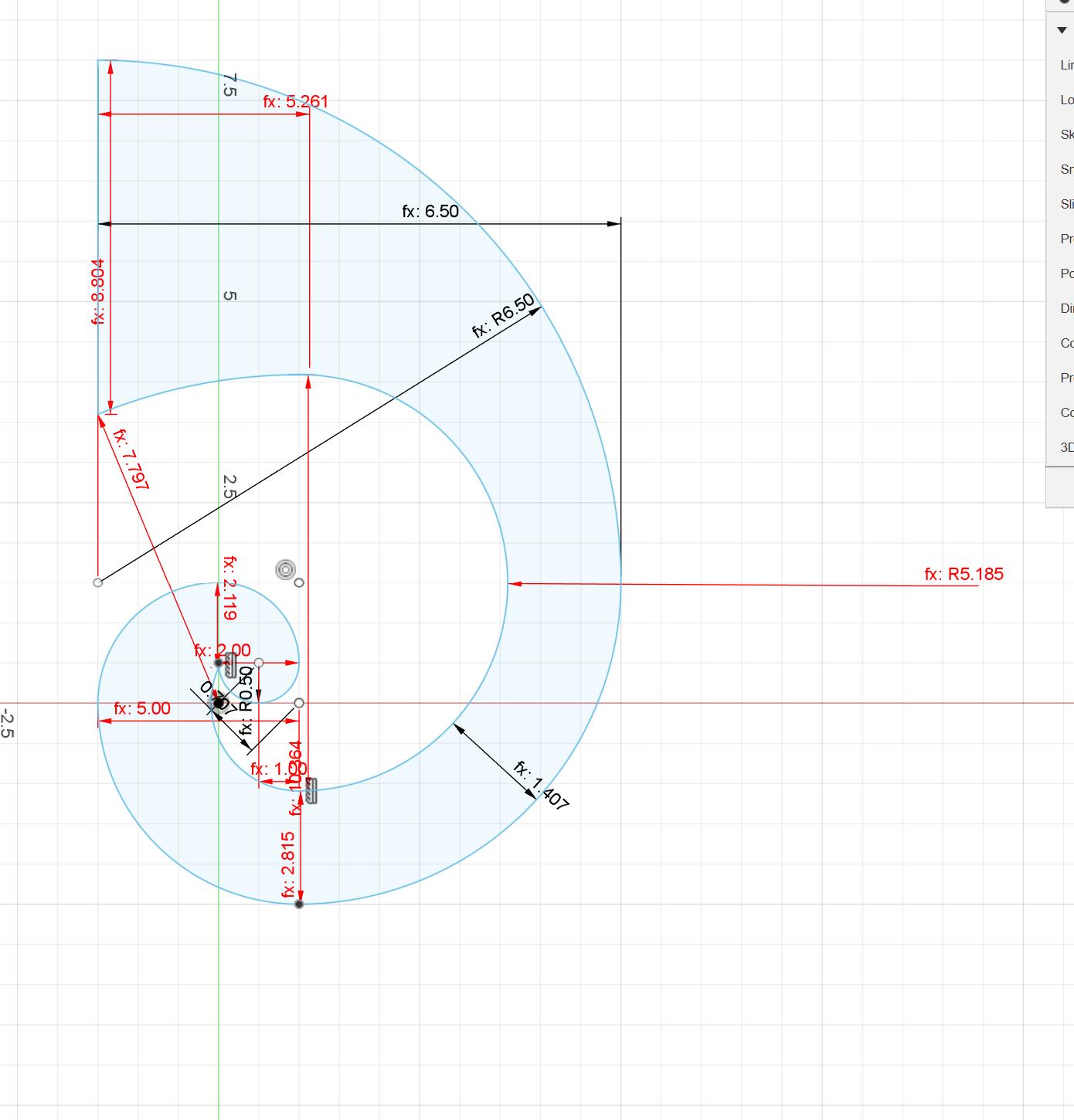Select the constraint glyph beside fx: 2.00 dimension
The width and height of the screenshot is (1074, 1120).
coord(230,666)
